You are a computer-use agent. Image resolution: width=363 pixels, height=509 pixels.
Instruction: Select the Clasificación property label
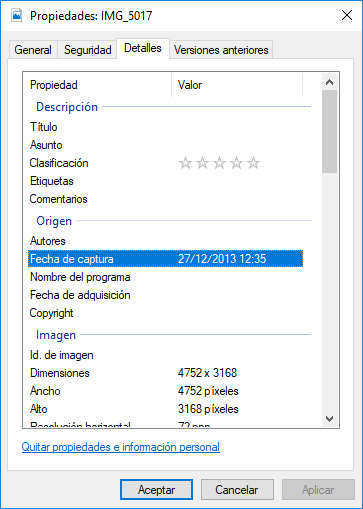(x=59, y=163)
